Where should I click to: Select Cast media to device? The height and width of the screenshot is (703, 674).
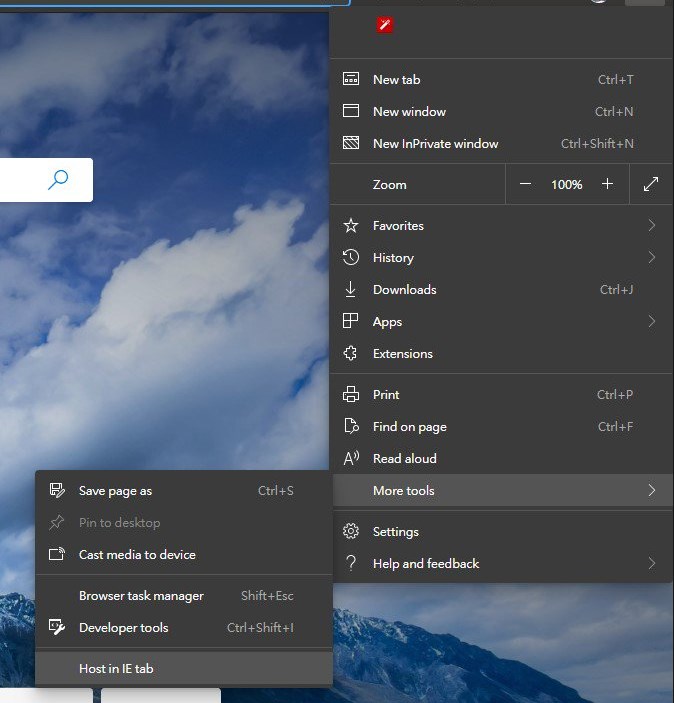pos(137,555)
